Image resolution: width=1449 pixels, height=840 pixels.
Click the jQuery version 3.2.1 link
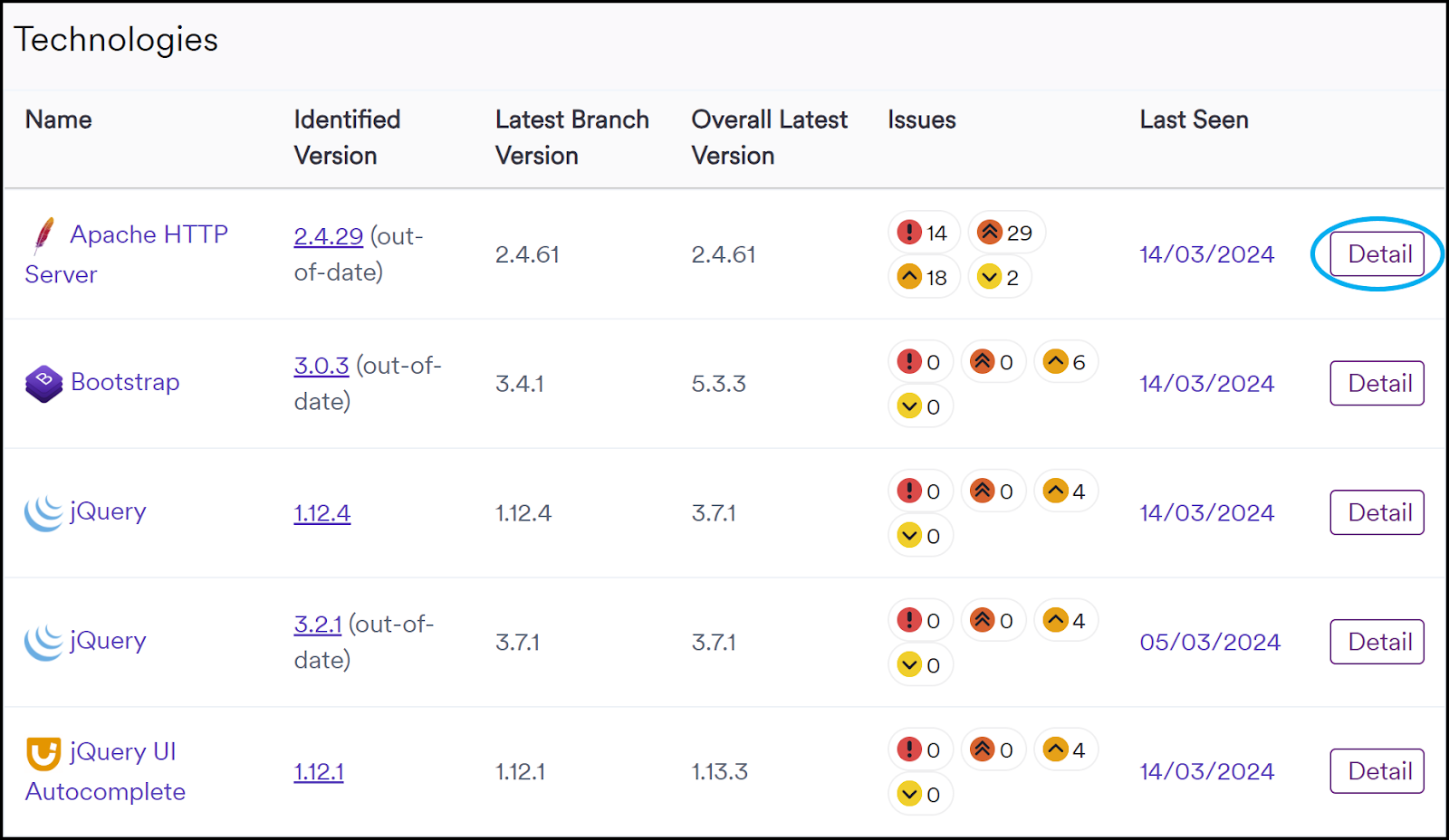[x=317, y=625]
